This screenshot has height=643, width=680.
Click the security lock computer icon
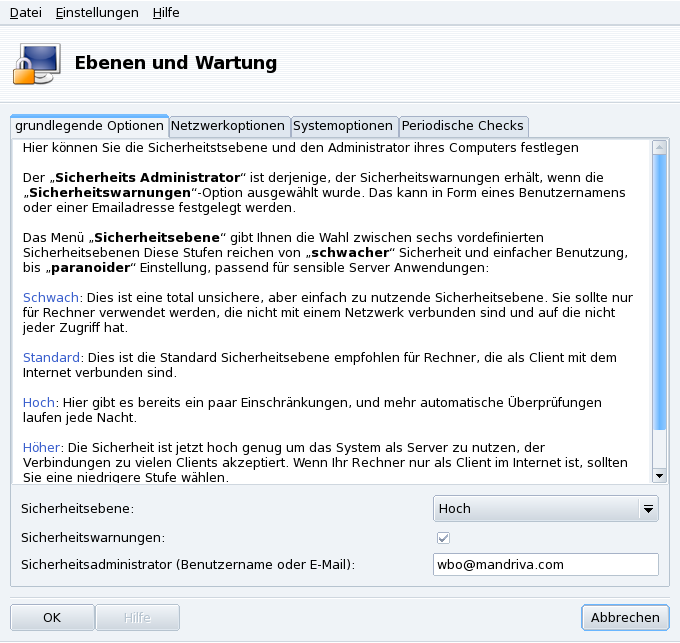pos(36,62)
